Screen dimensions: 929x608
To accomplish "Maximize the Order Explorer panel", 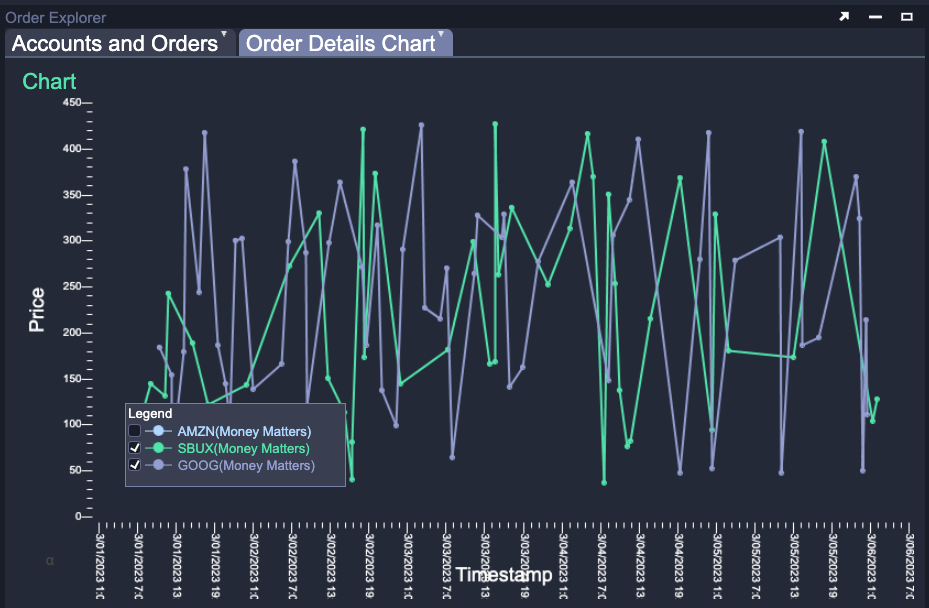I will tap(907, 17).
